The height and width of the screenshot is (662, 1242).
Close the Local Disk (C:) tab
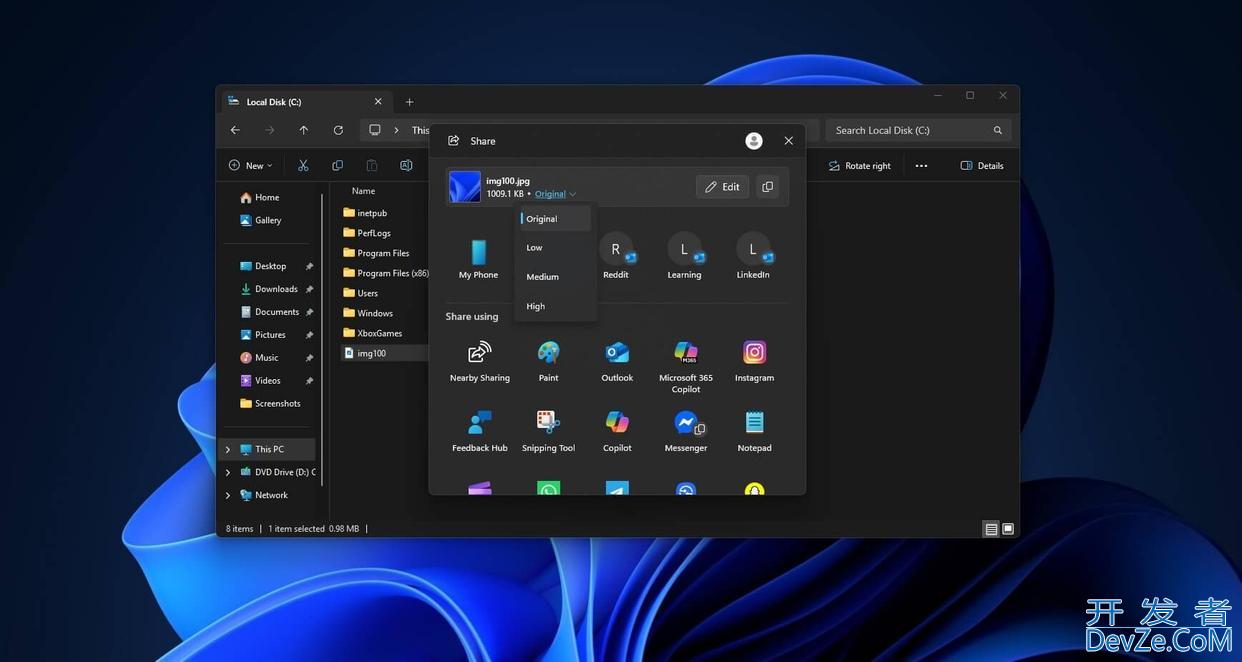tap(378, 102)
